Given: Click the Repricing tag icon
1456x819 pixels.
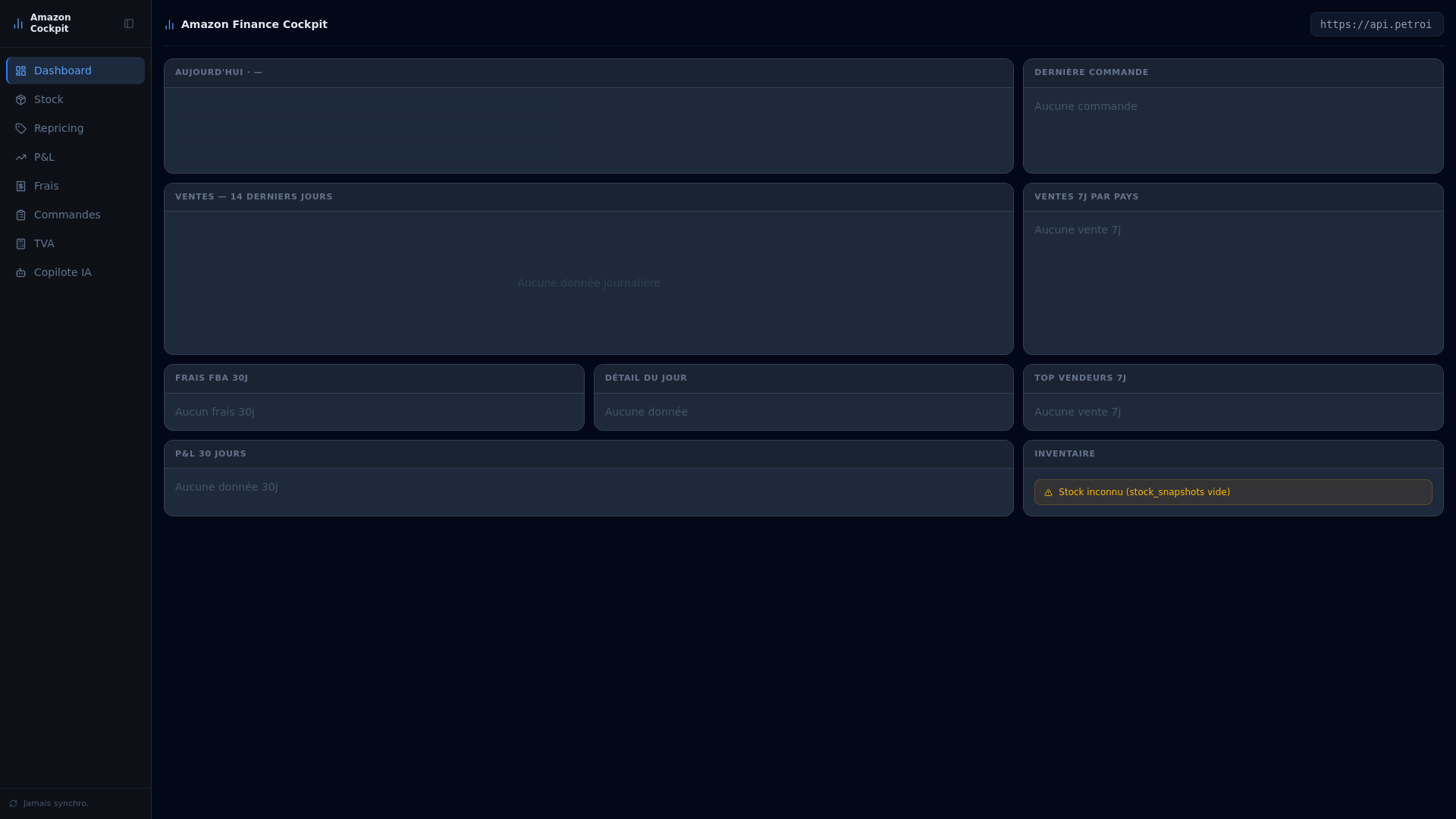Looking at the screenshot, I should click(21, 129).
